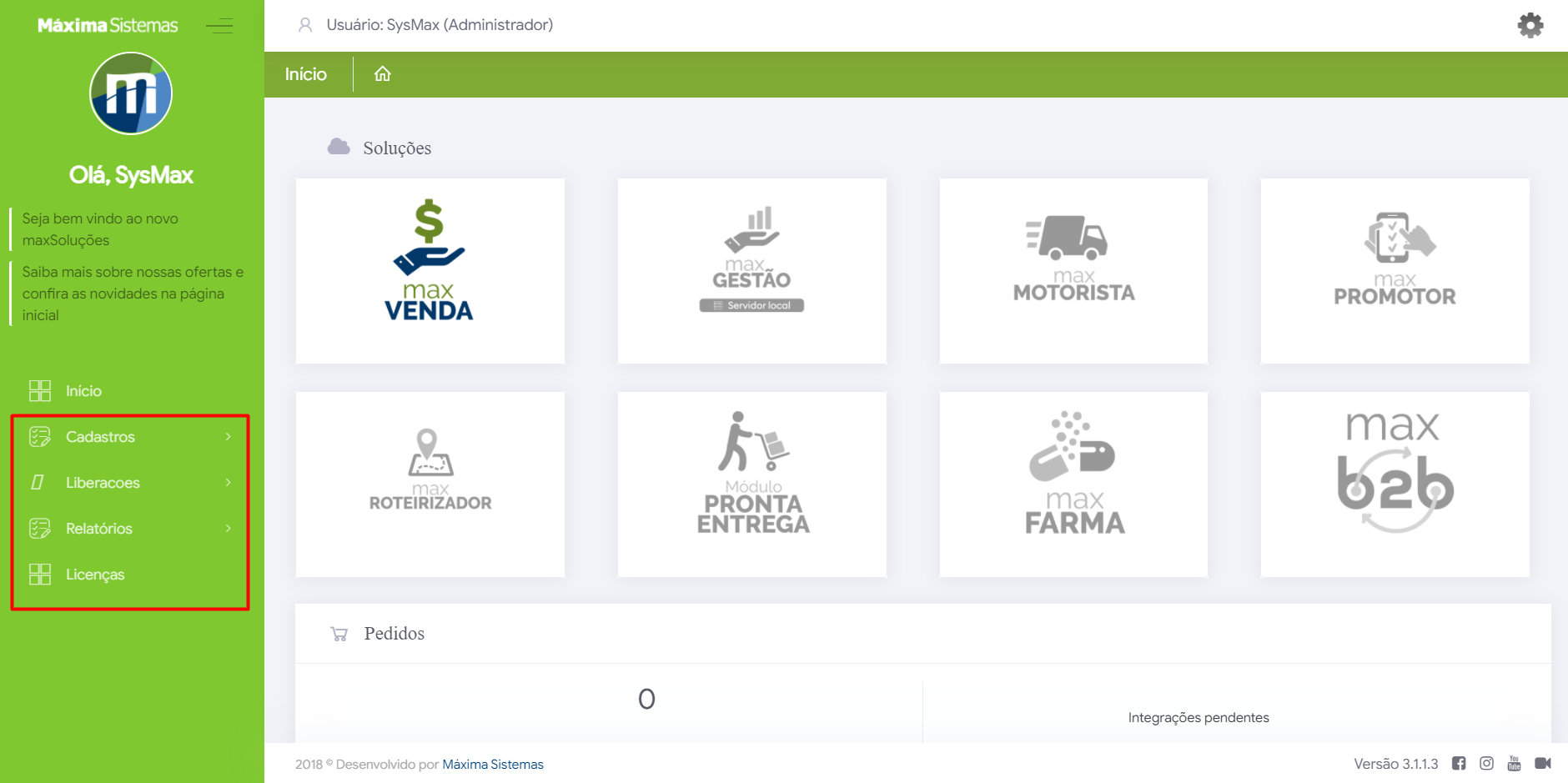
Task: Open the Instagram icon in the footer
Action: 1486,763
